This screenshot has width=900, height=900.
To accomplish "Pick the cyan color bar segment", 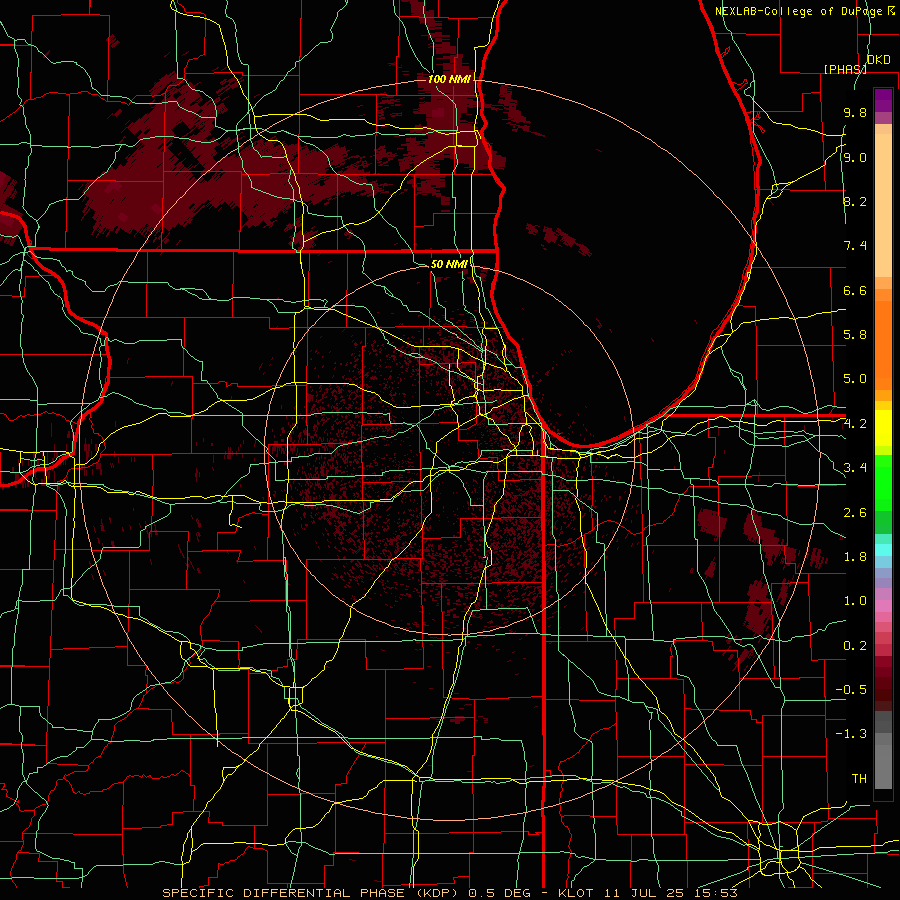I will coord(883,550).
